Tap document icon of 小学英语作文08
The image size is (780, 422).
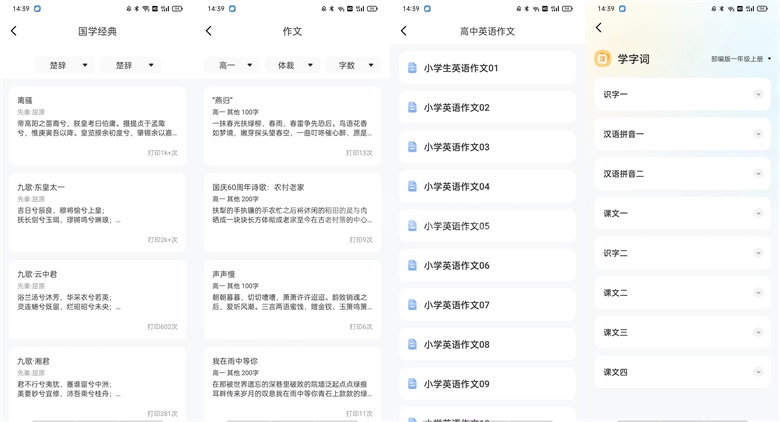point(412,344)
